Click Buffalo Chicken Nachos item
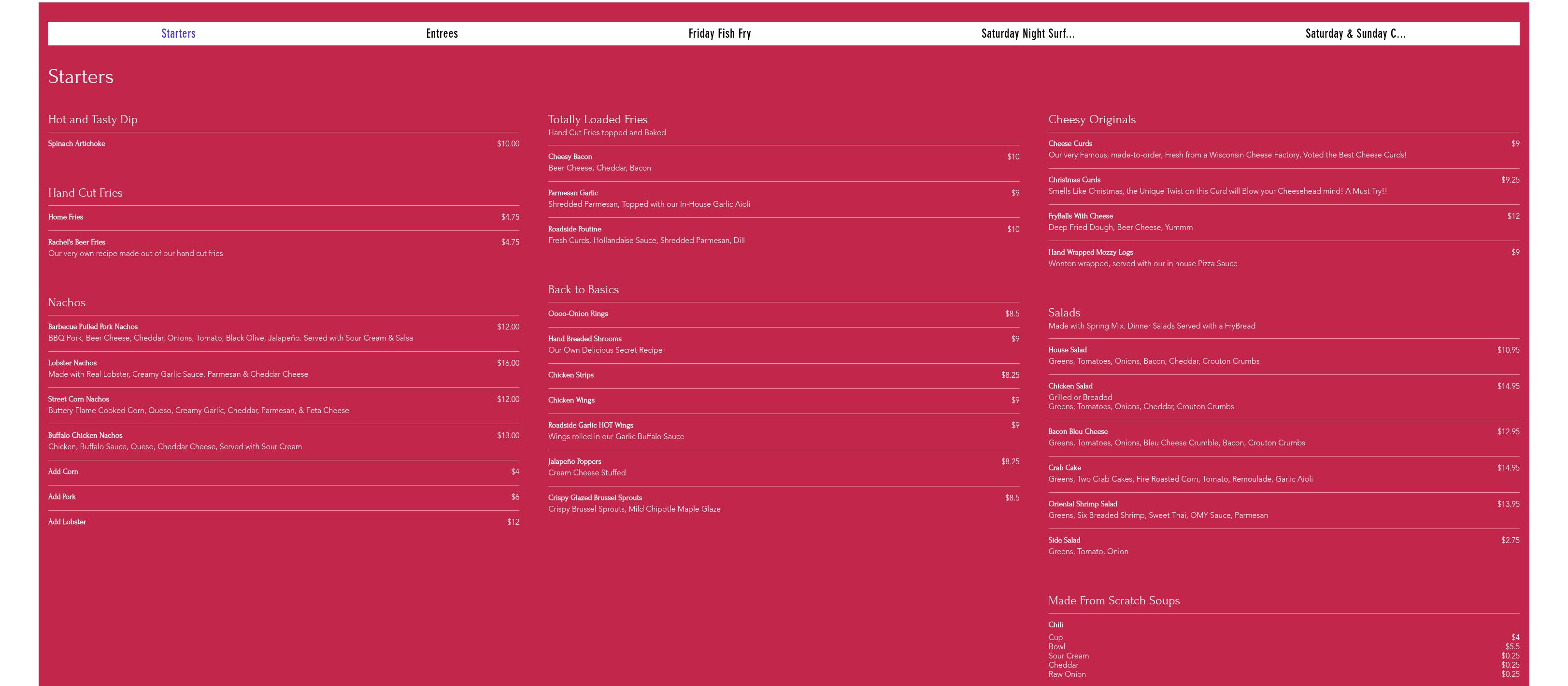This screenshot has width=1568, height=686. click(x=85, y=435)
